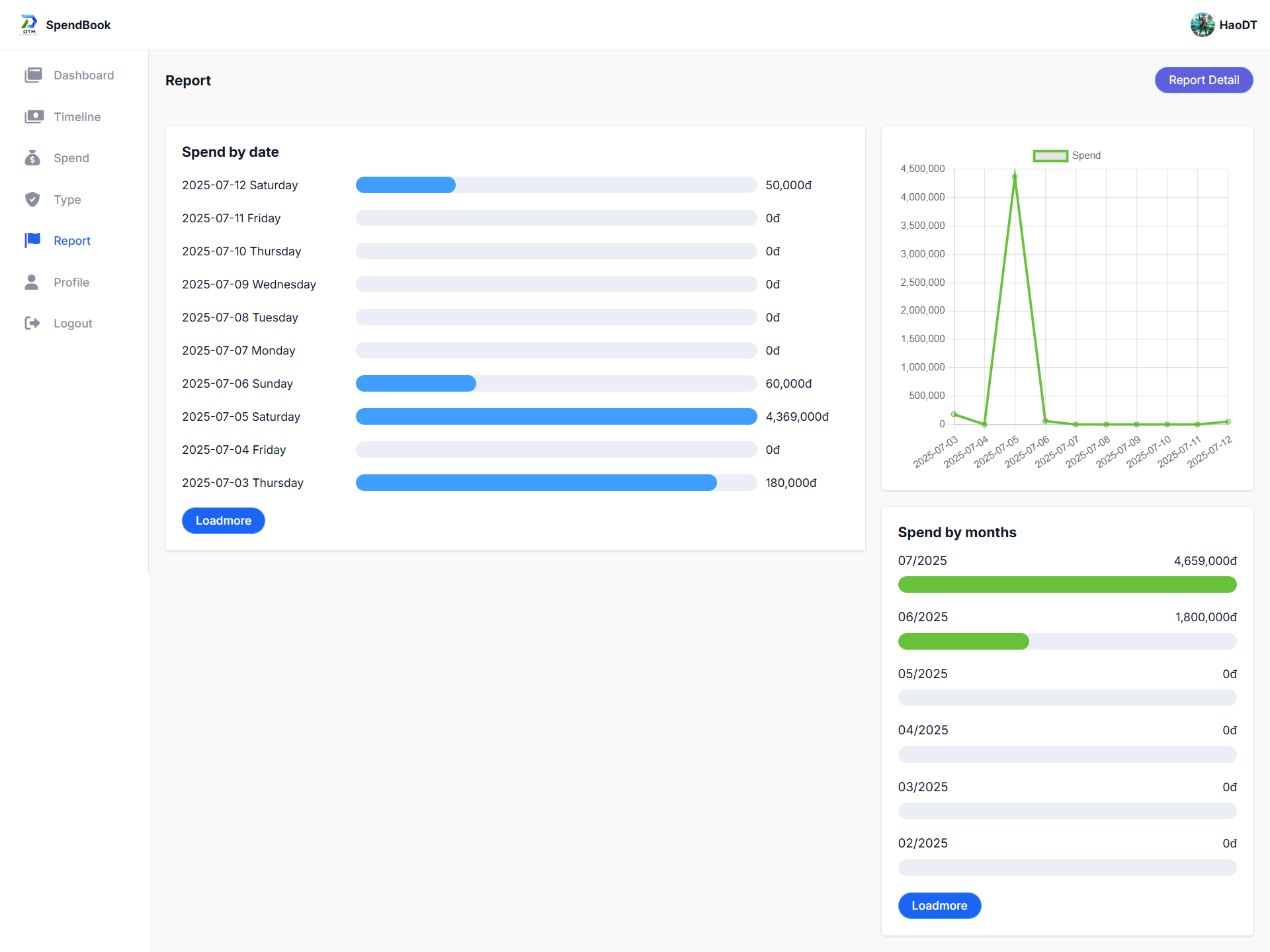Click the SpendBook DT logo

(x=28, y=24)
